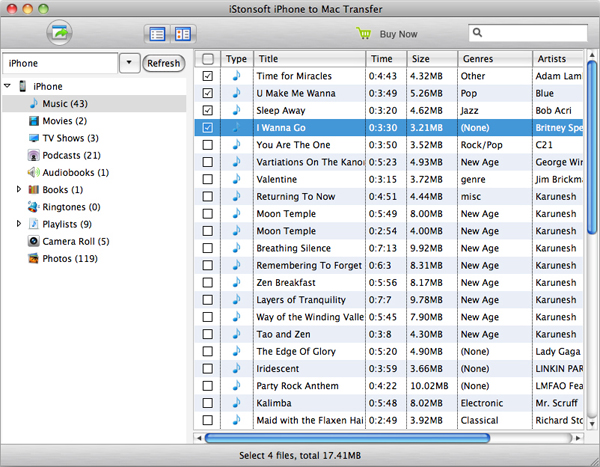Toggle the select-all checkbox in header
Image resolution: width=600 pixels, height=467 pixels.
(207, 59)
